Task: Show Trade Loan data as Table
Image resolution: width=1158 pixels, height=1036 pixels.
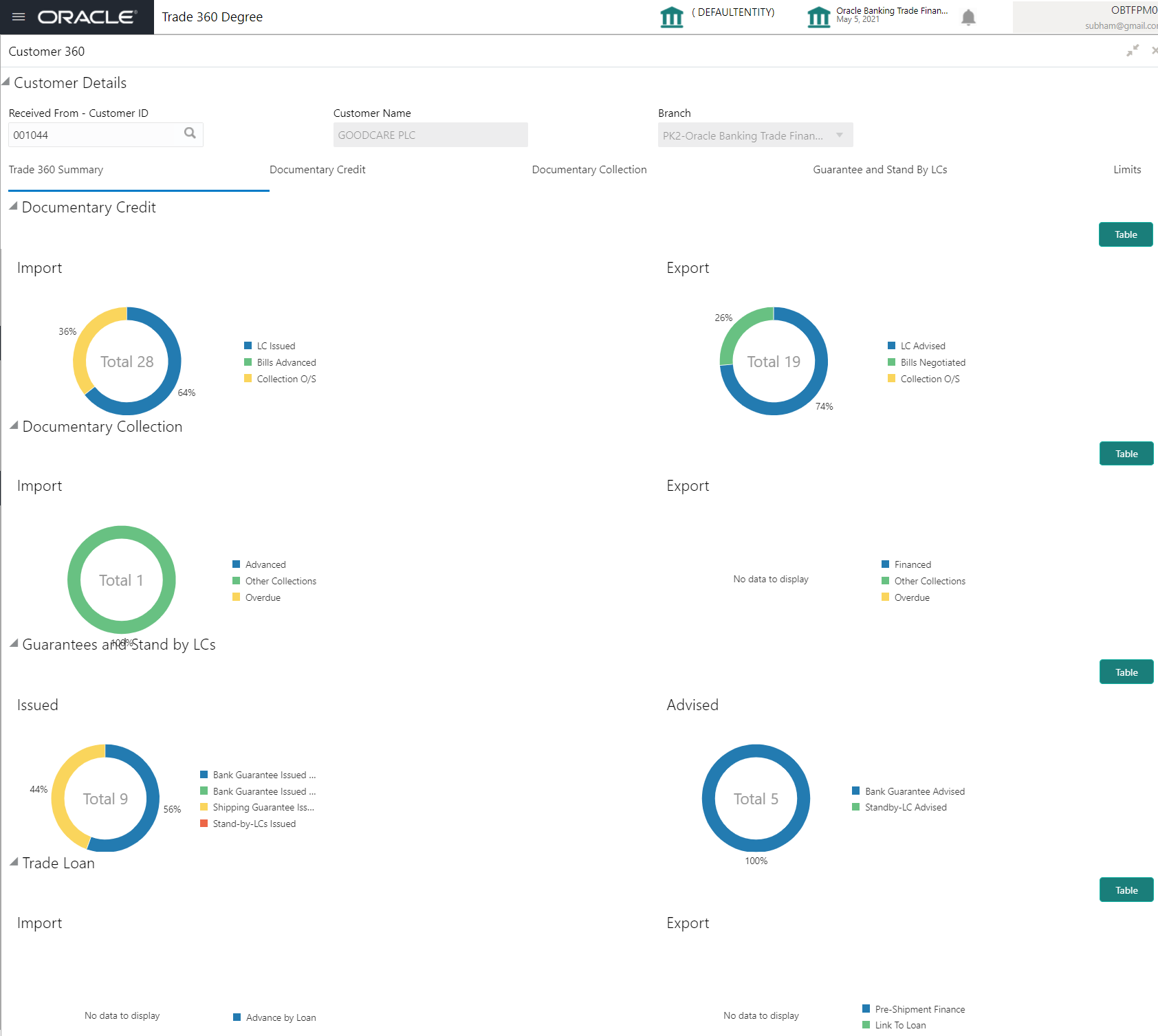Action: pyautogui.click(x=1126, y=890)
